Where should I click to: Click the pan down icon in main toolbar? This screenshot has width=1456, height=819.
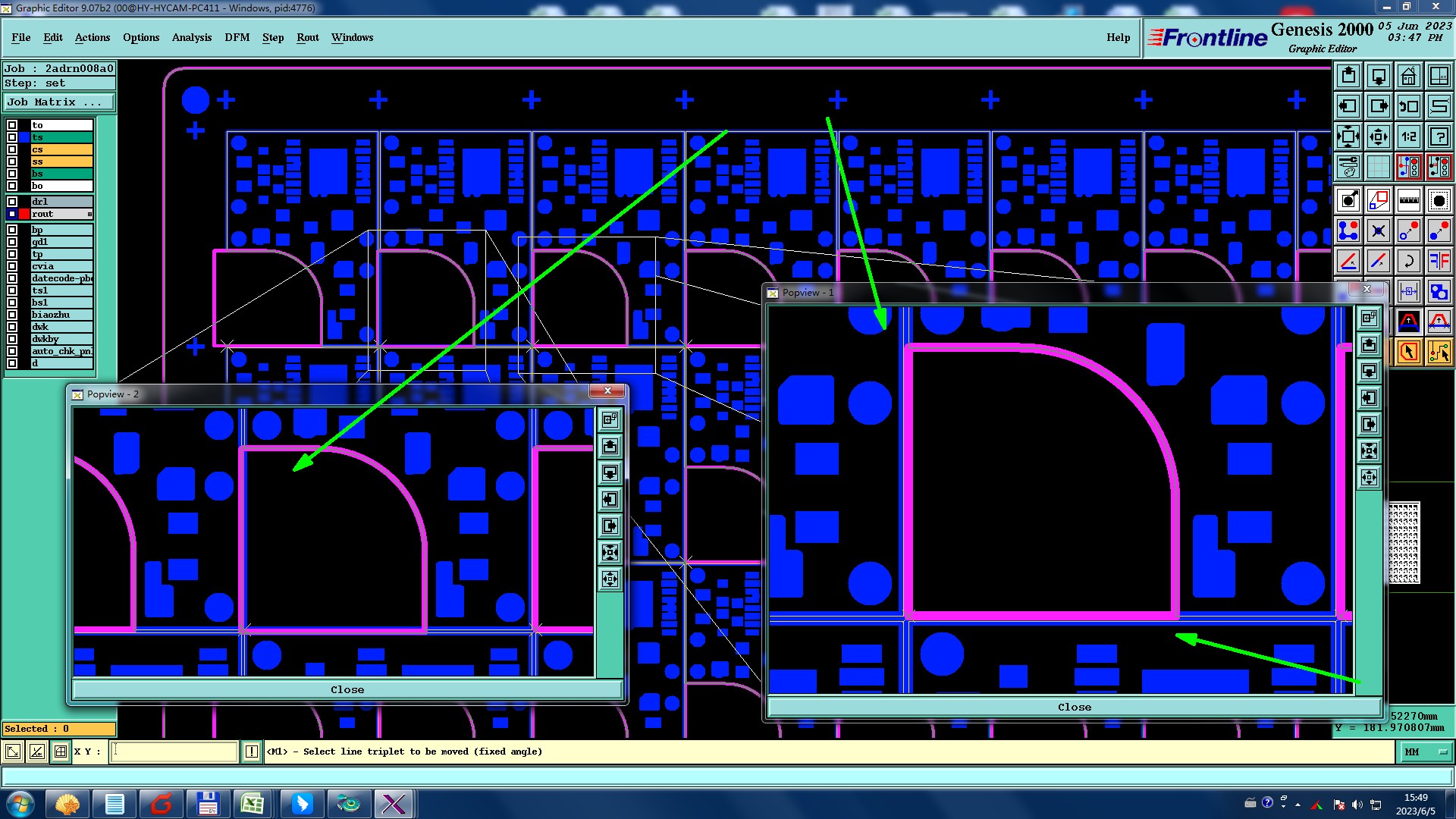coord(1379,76)
